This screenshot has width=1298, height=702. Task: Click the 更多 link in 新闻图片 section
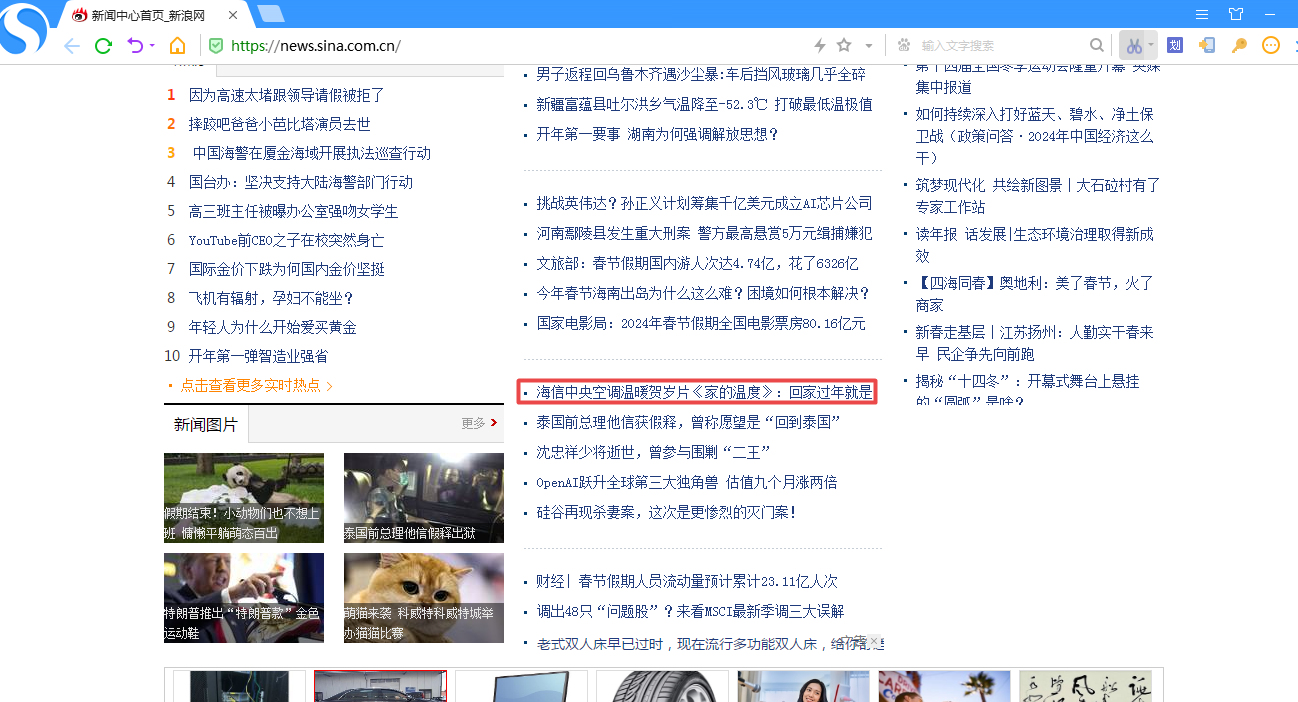479,423
